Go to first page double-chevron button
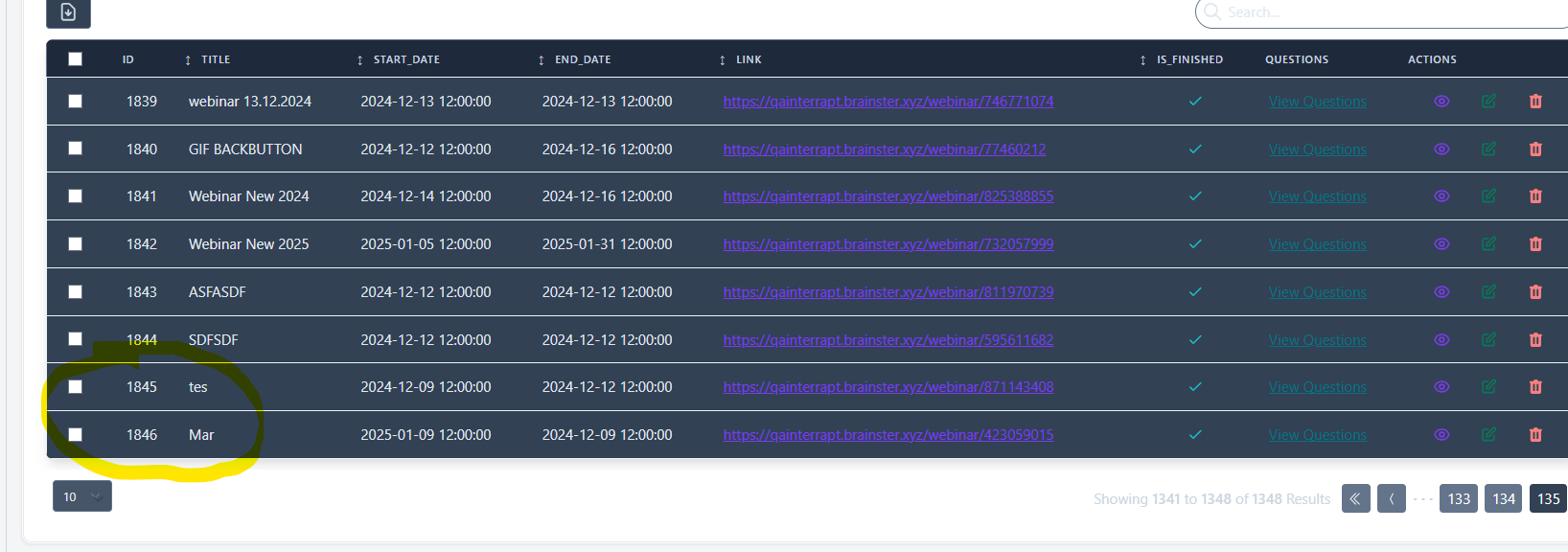Screen dimensions: 1568x552 (x=1355, y=499)
